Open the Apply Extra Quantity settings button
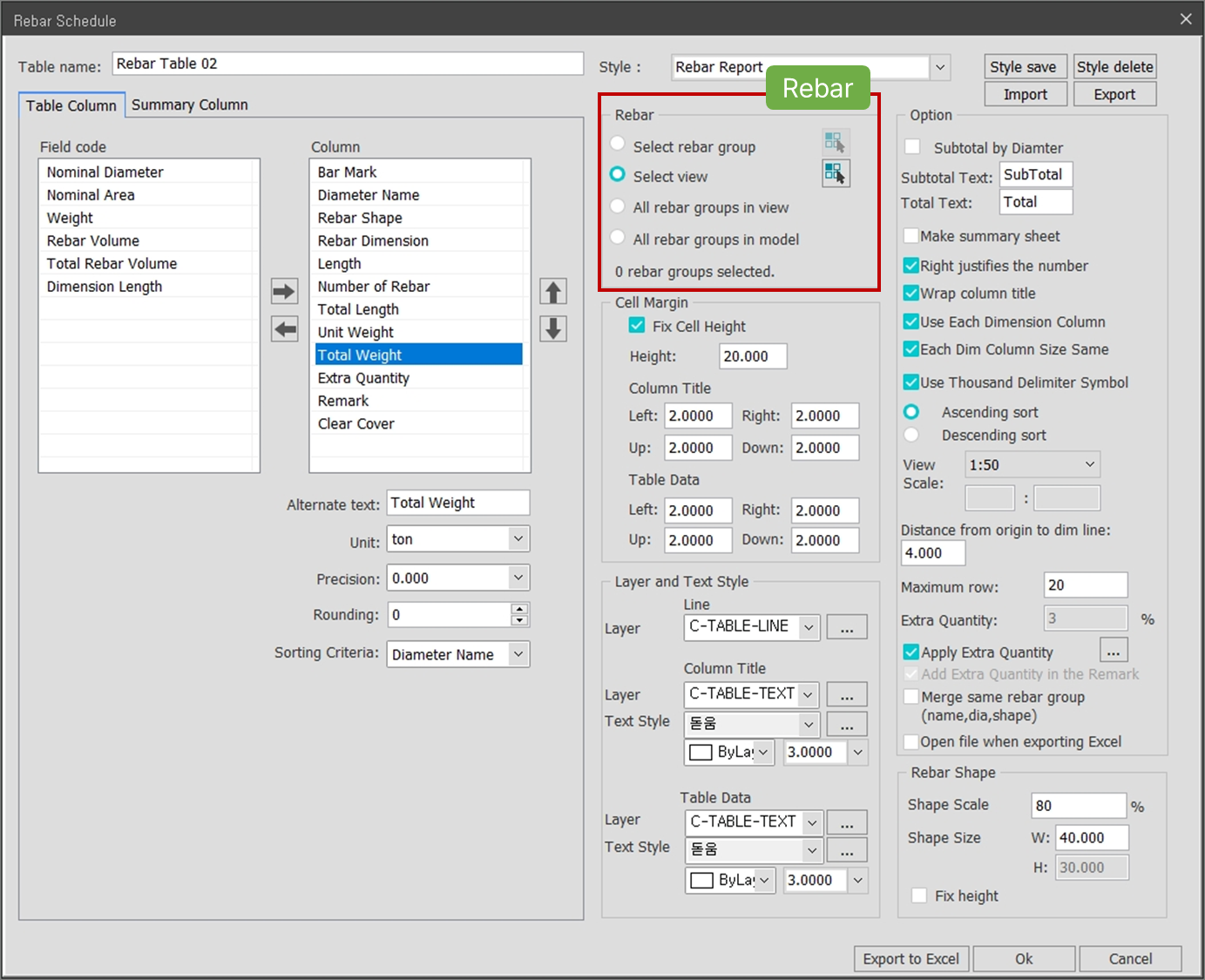The image size is (1205, 980). [1114, 651]
